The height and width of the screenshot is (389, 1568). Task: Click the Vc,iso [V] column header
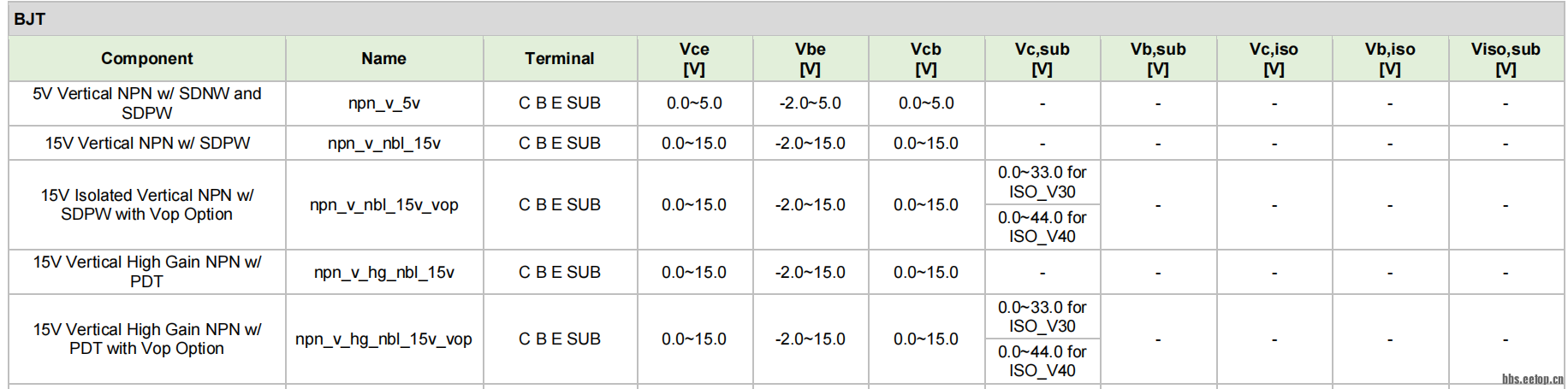[x=1274, y=58]
